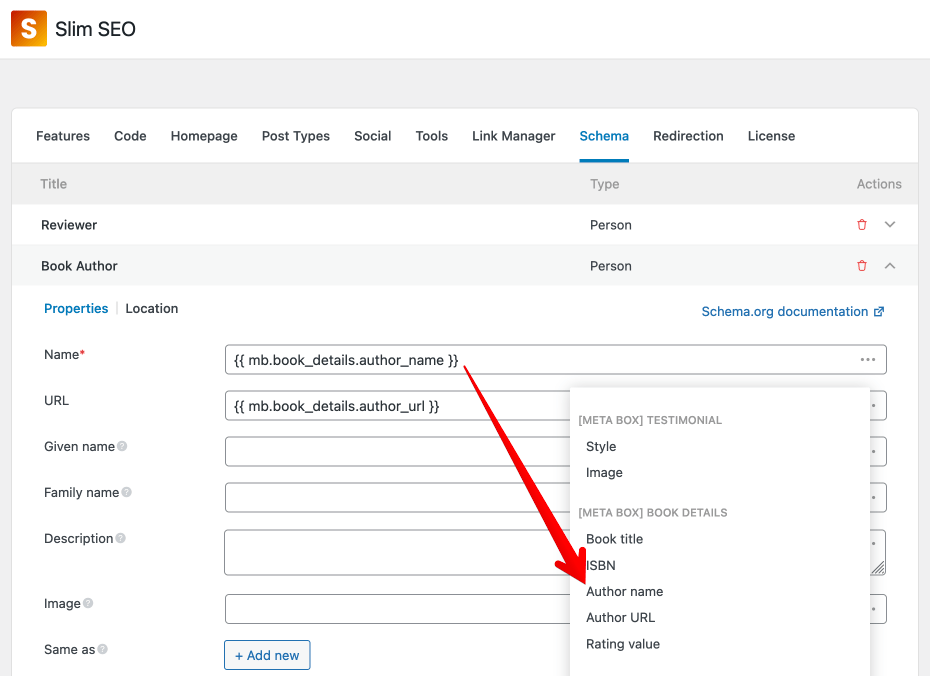Click the Person type in Reviewer row
The width and height of the screenshot is (930, 676).
click(611, 225)
